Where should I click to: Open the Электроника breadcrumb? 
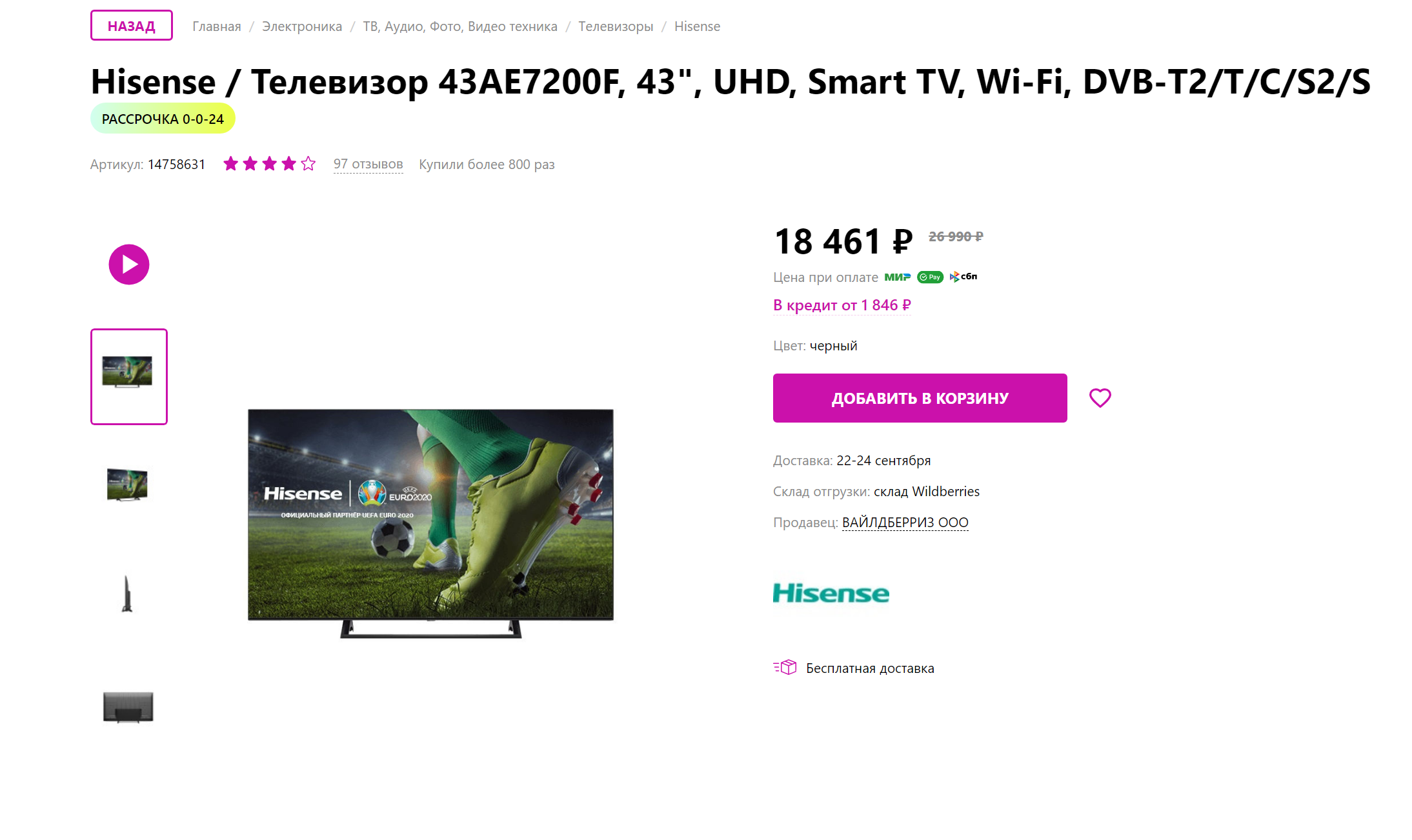tap(302, 26)
